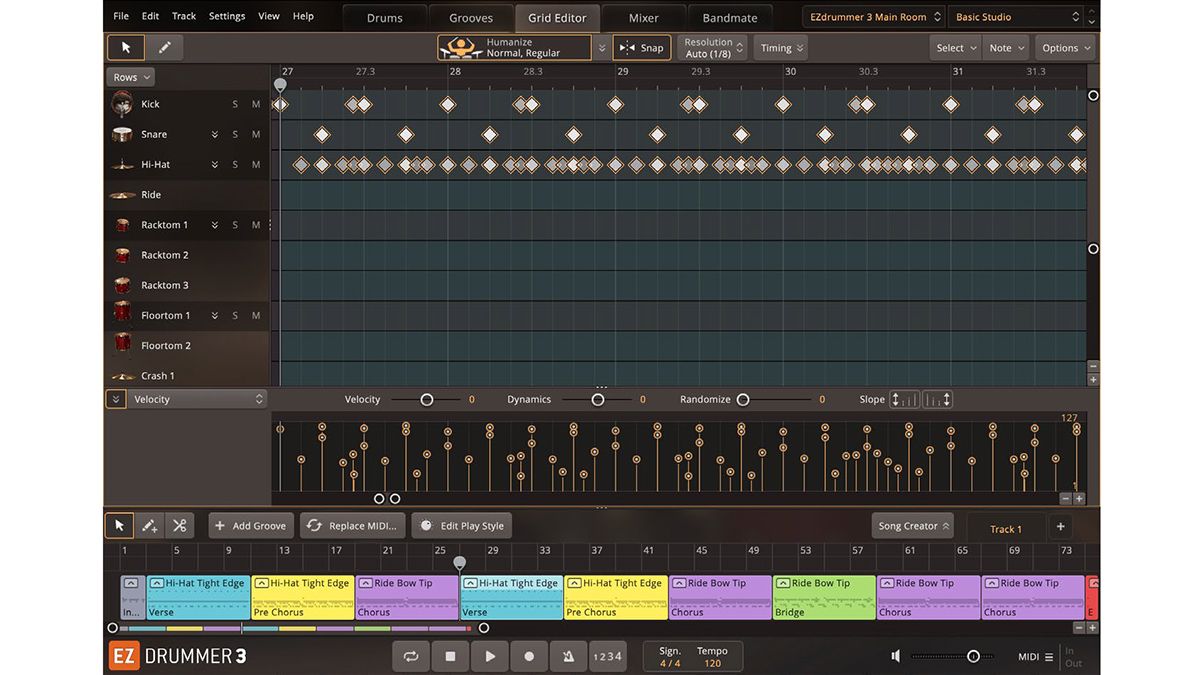
Task: Select the song track arrow tool
Action: [x=118, y=525]
